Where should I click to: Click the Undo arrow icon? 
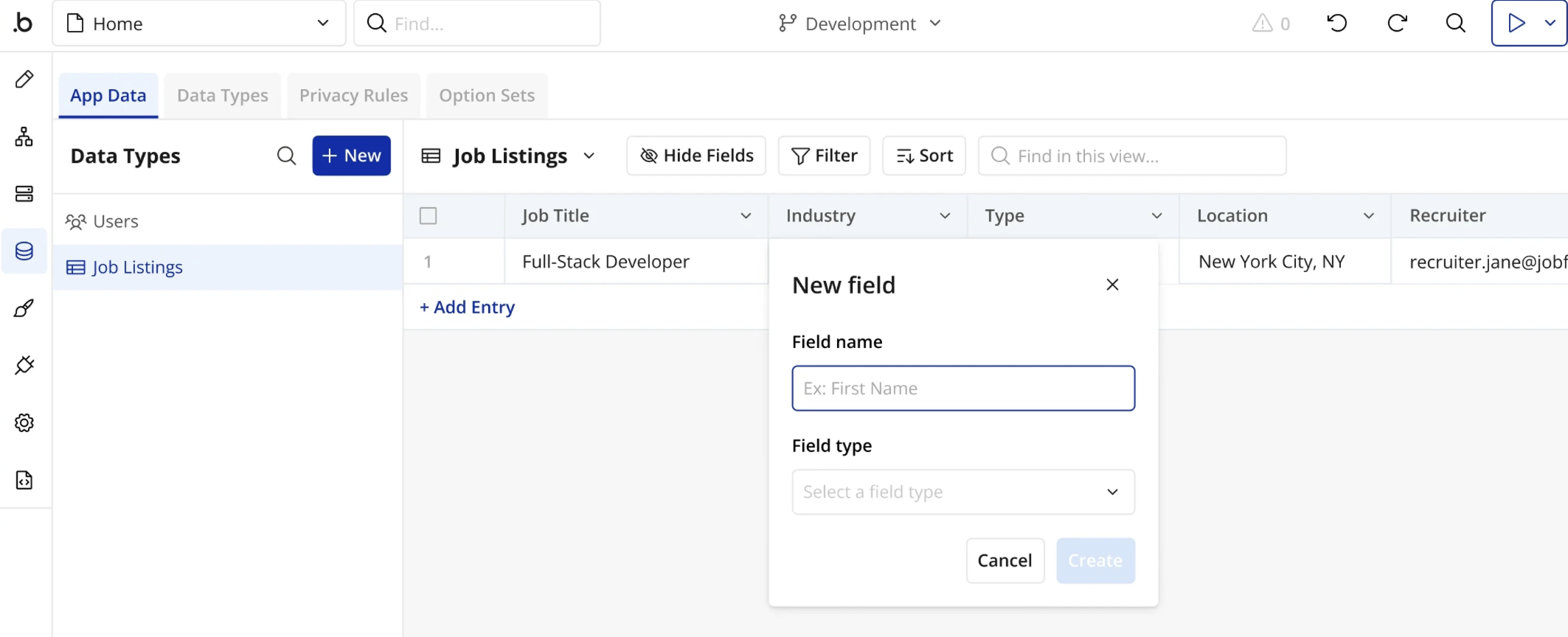coord(1336,24)
